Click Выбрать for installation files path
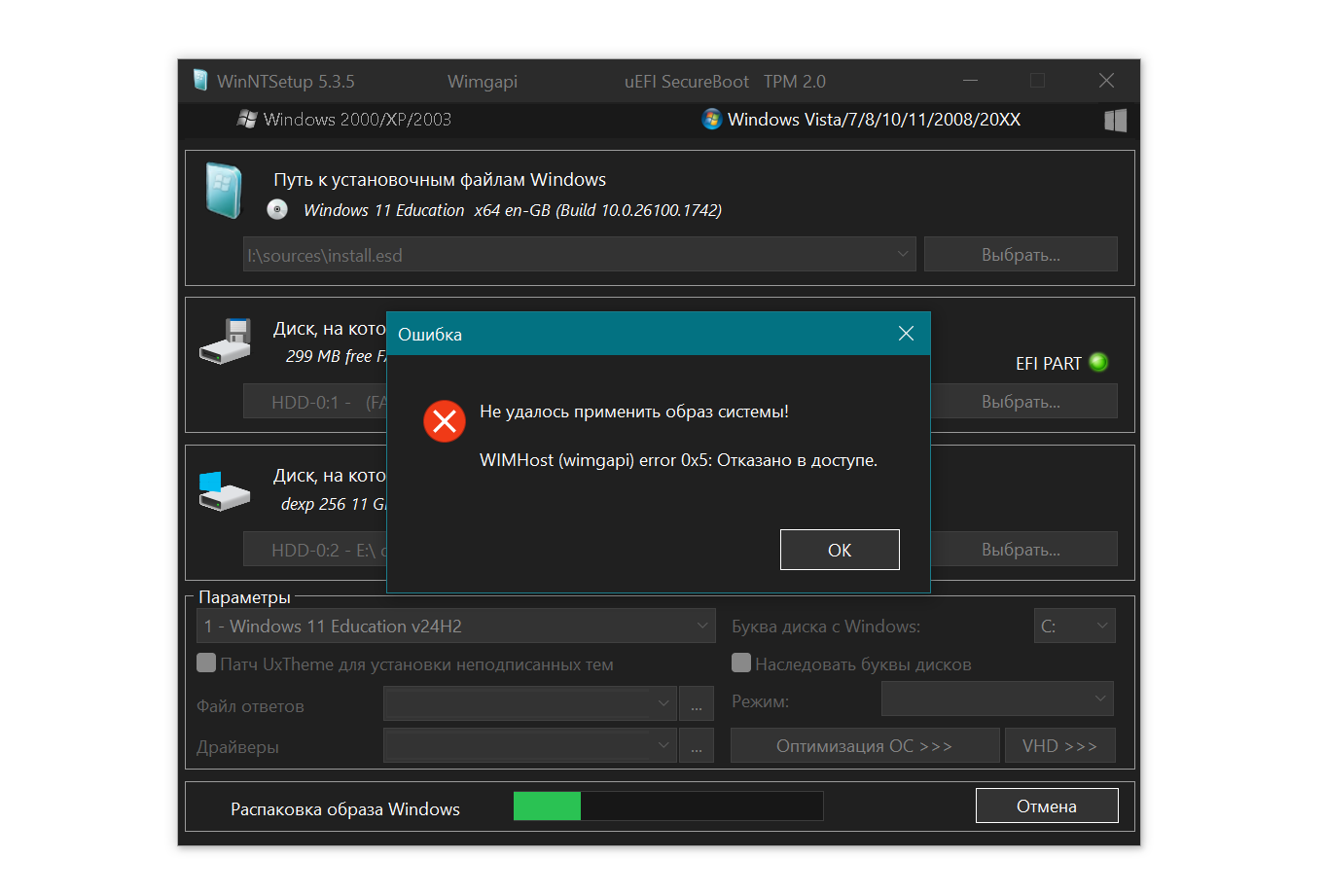 click(x=1021, y=255)
